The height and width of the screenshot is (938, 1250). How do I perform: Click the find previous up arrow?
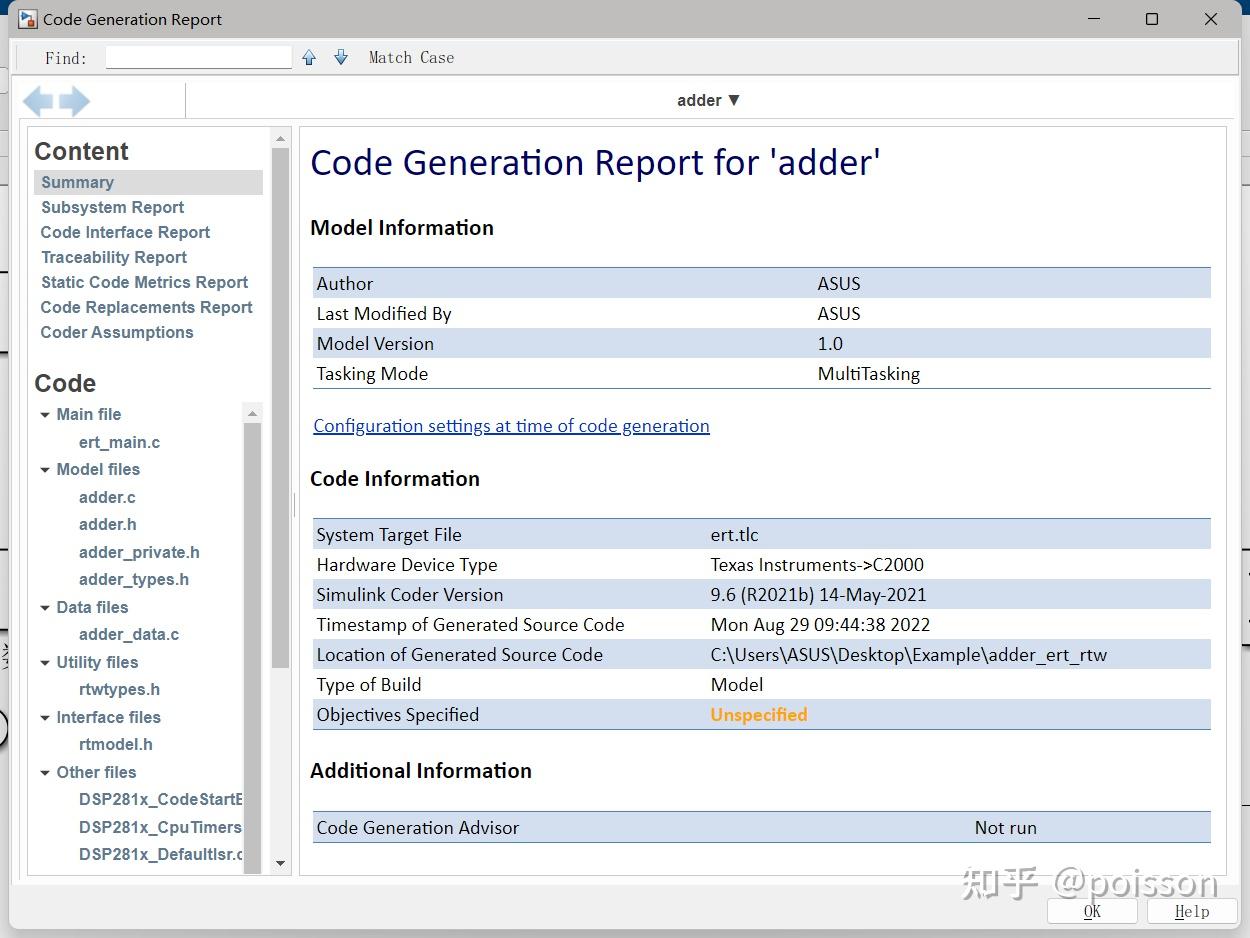309,58
